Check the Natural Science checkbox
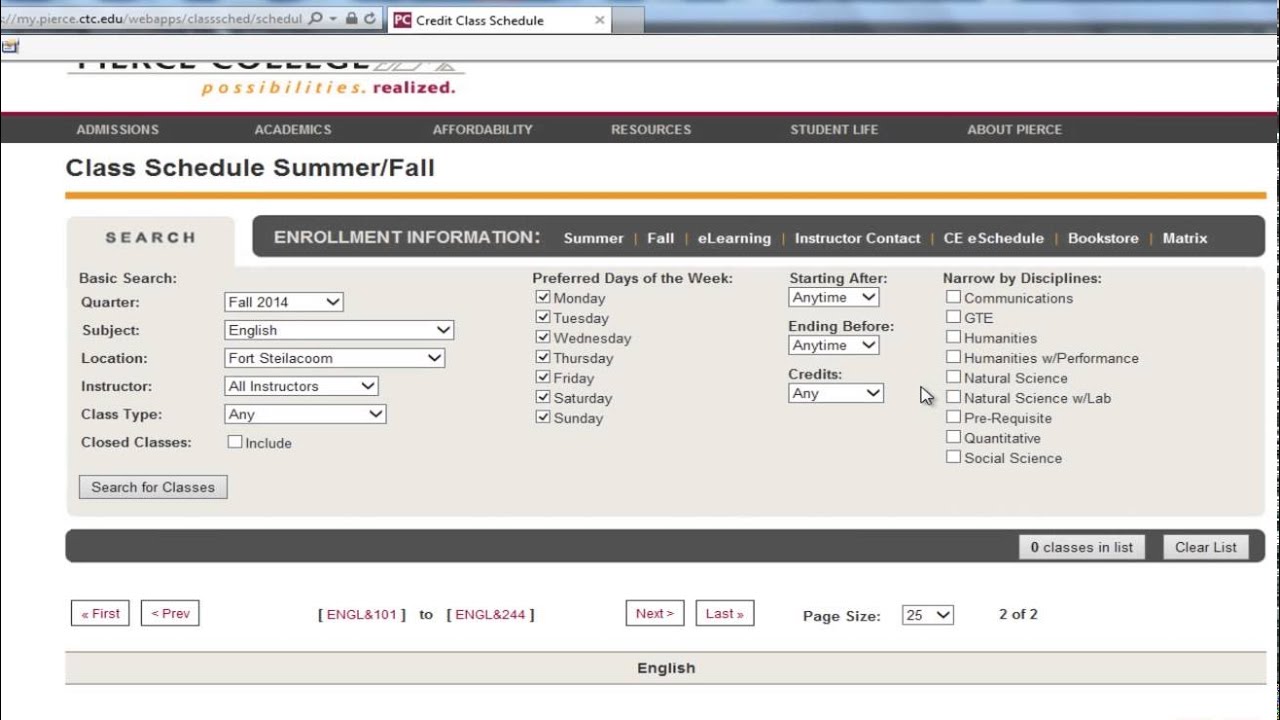This screenshot has height=720, width=1280. click(x=953, y=377)
